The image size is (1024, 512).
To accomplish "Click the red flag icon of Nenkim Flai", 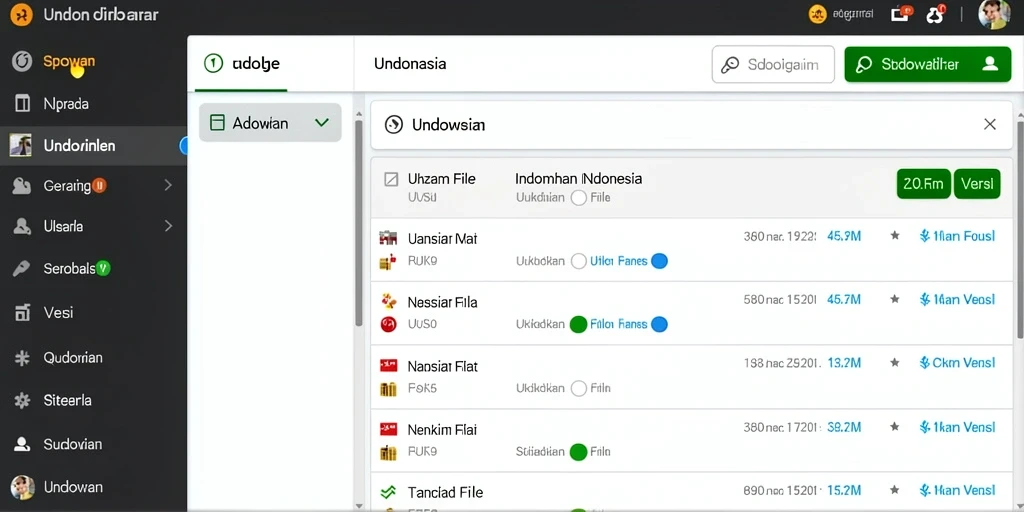I will (389, 429).
